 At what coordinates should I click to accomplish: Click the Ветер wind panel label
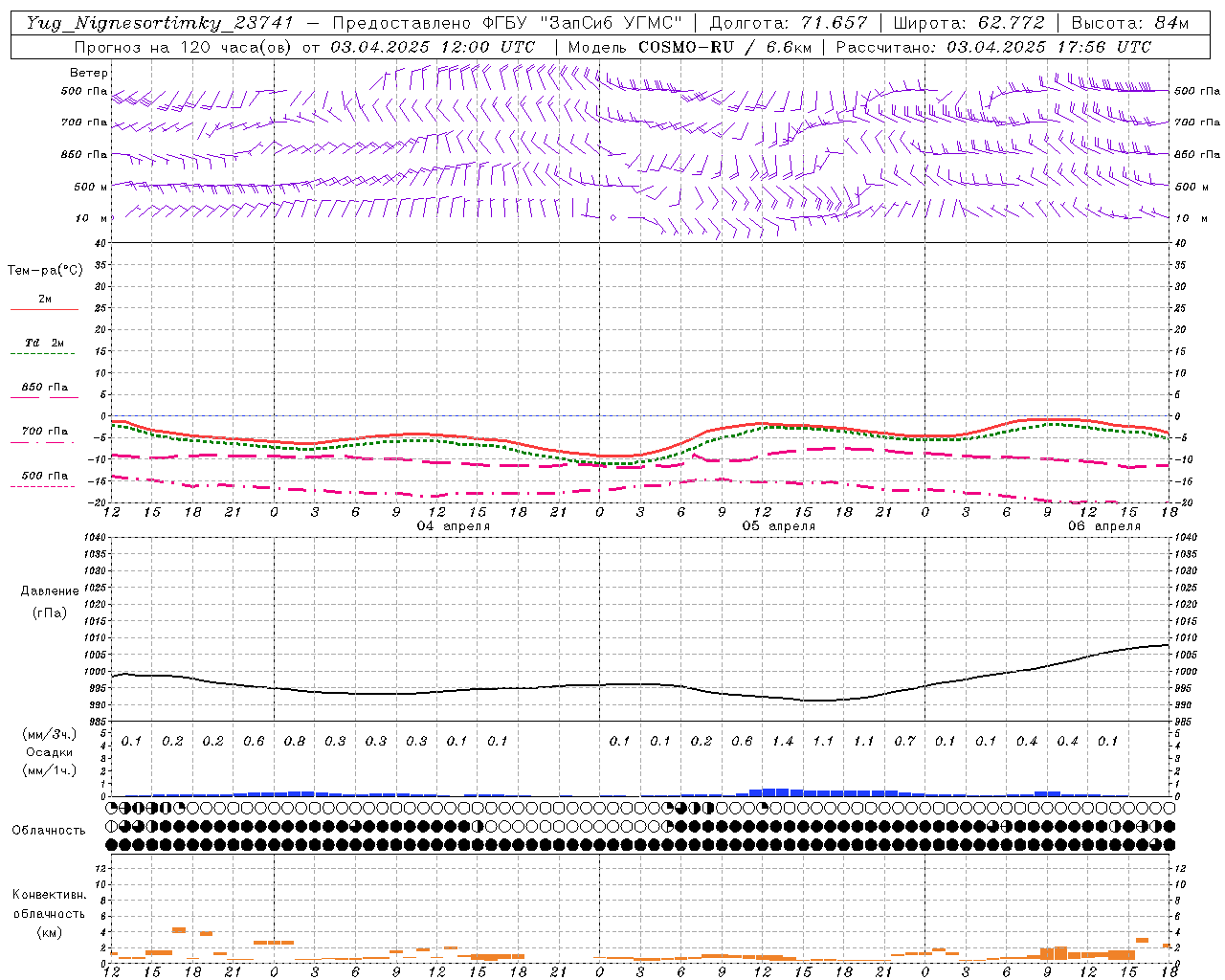click(88, 73)
